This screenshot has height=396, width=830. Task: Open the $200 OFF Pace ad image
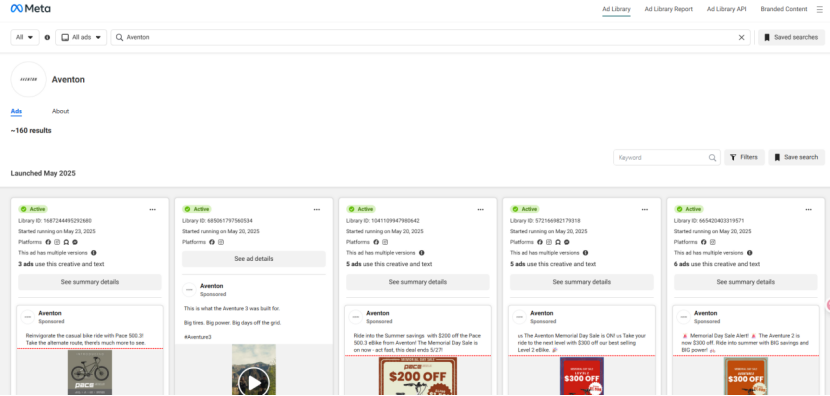[418, 376]
